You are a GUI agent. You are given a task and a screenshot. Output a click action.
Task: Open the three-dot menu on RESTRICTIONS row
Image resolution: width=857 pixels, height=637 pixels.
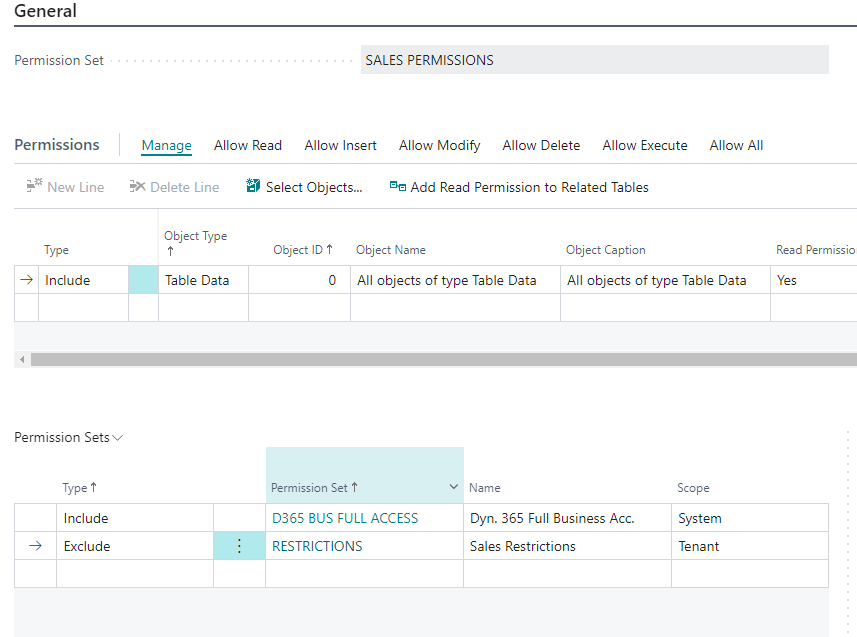point(239,546)
